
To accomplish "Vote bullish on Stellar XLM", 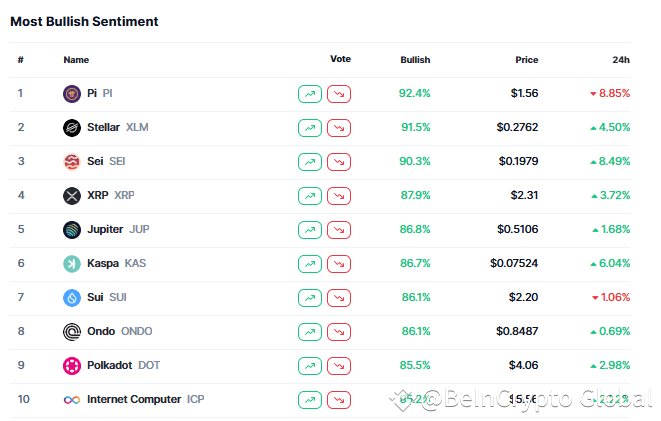I will [x=310, y=128].
